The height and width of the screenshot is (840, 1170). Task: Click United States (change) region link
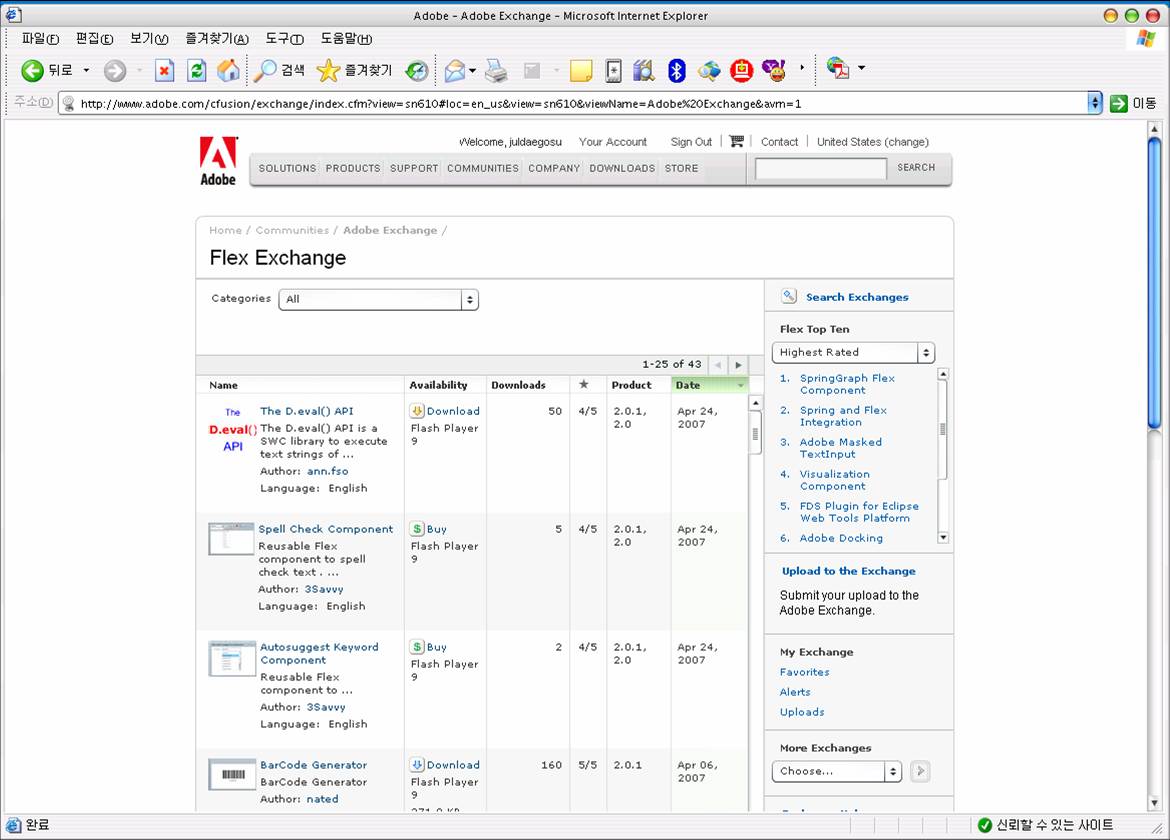click(872, 142)
